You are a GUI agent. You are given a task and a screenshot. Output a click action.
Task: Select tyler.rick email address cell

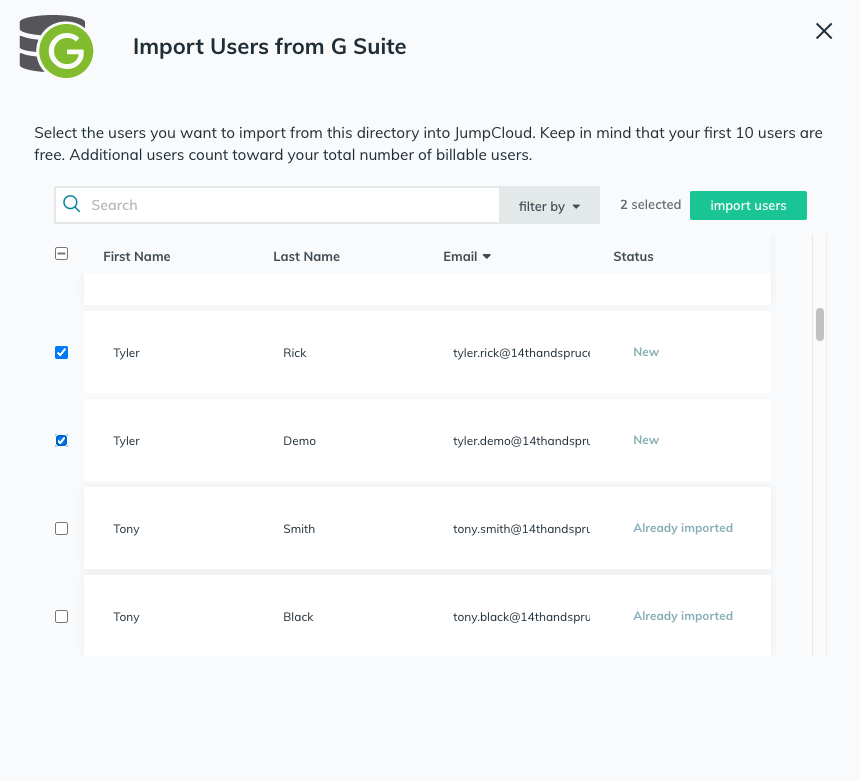pyautogui.click(x=520, y=353)
